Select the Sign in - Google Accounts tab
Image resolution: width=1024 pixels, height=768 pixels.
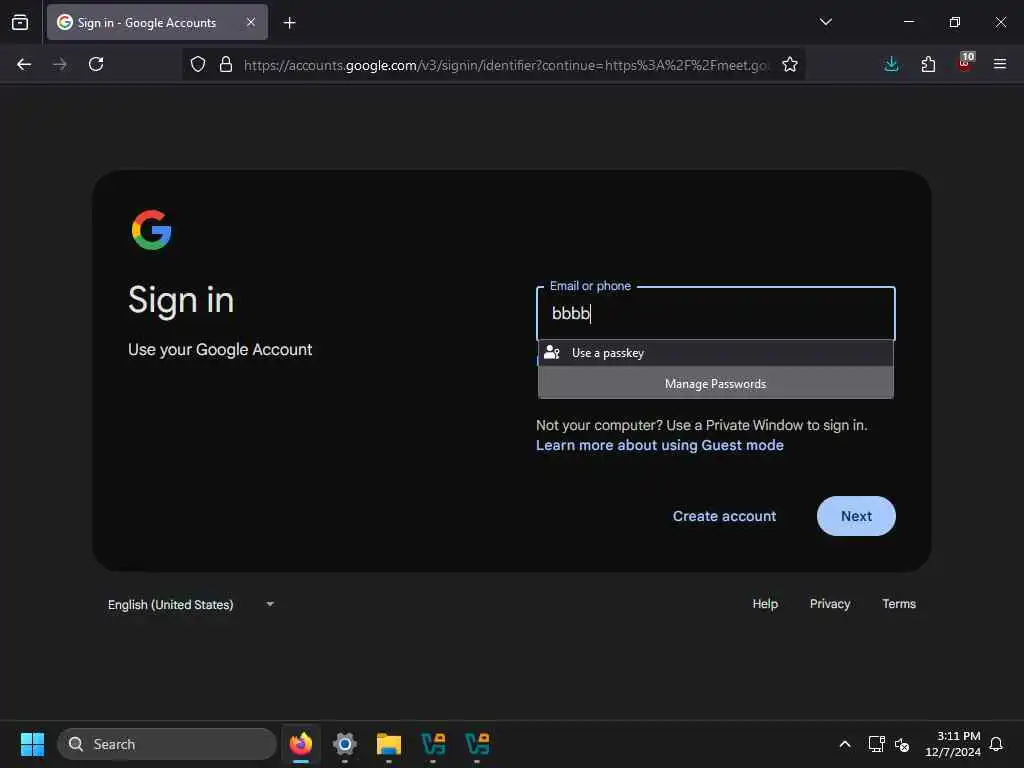pos(157,22)
